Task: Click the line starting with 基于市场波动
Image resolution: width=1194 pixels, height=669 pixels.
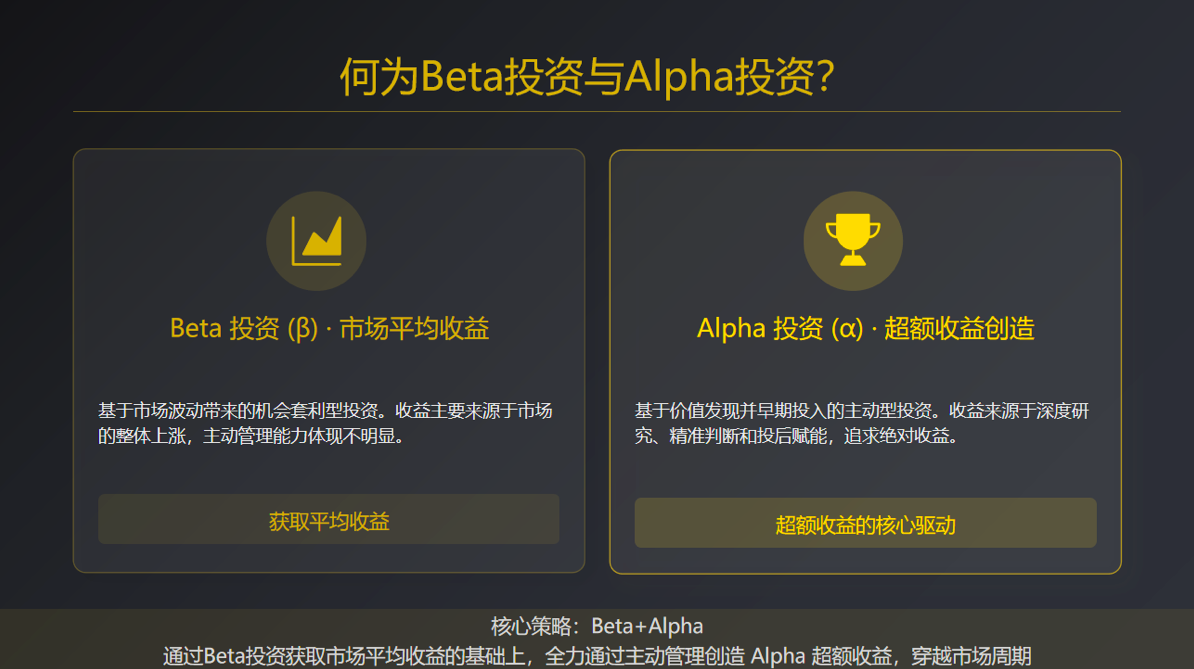Action: click(325, 411)
